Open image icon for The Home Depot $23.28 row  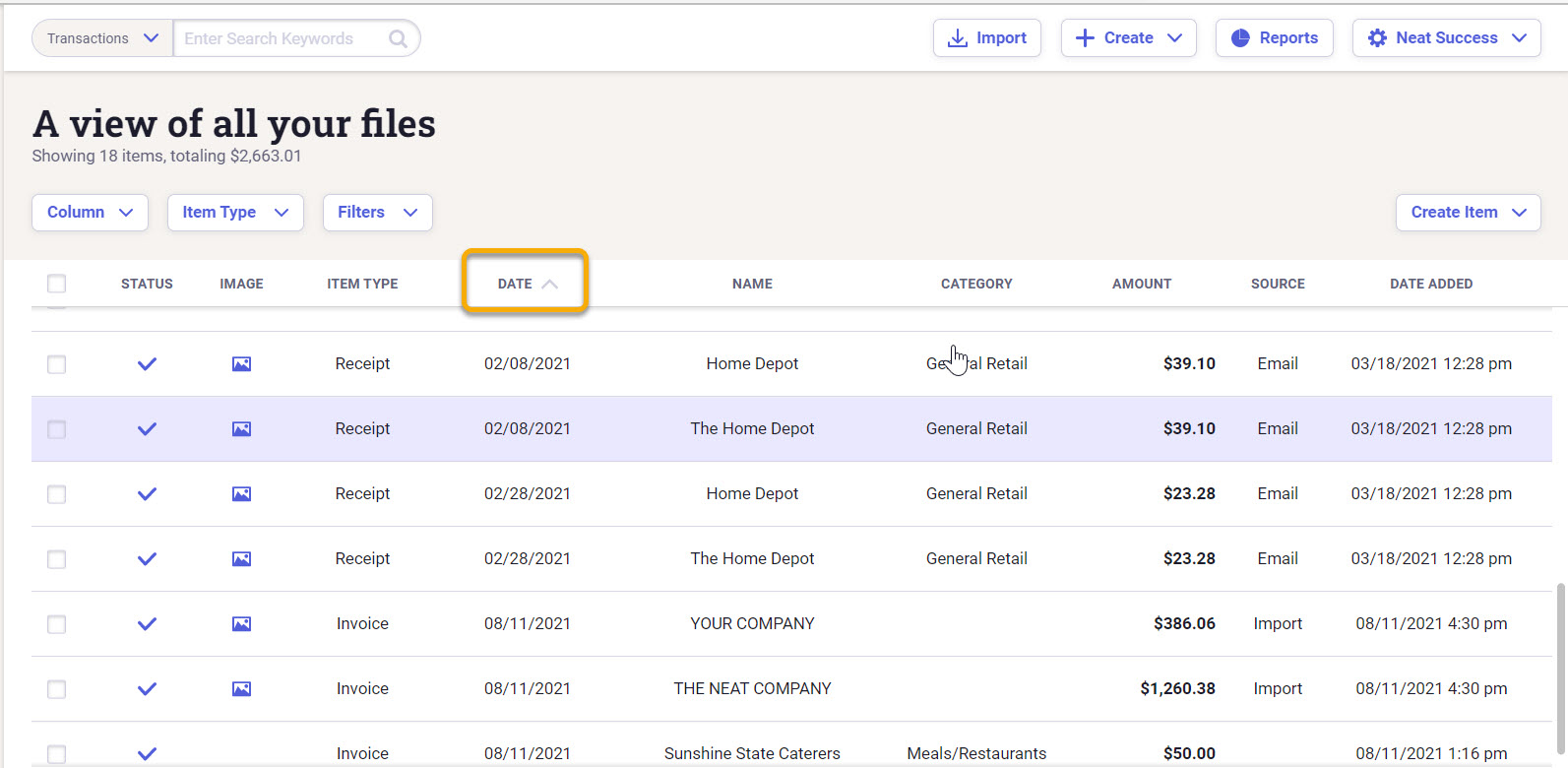coord(241,559)
